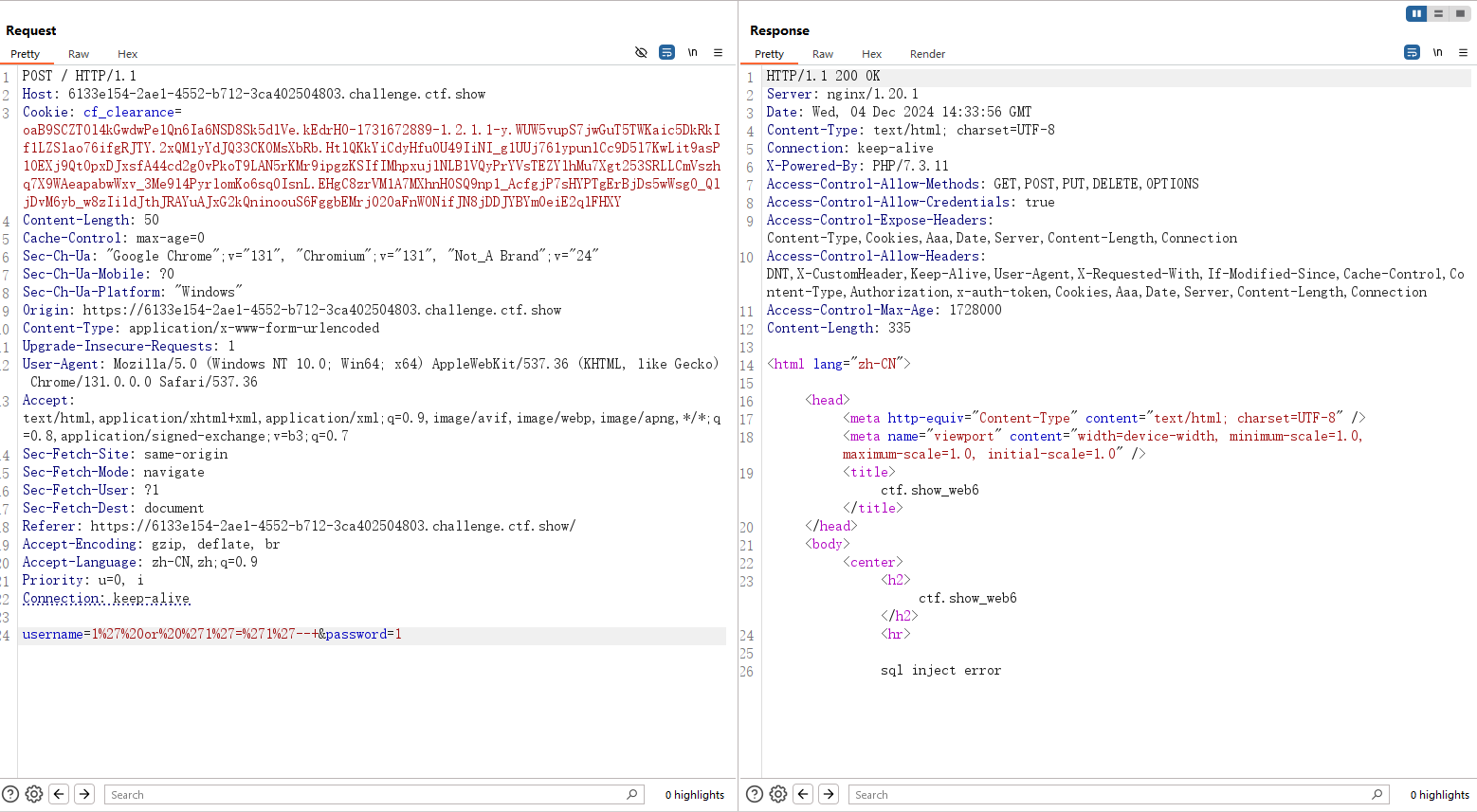The height and width of the screenshot is (812, 1477).
Task: Toggle line wrapping in the Request editor
Action: click(x=667, y=53)
